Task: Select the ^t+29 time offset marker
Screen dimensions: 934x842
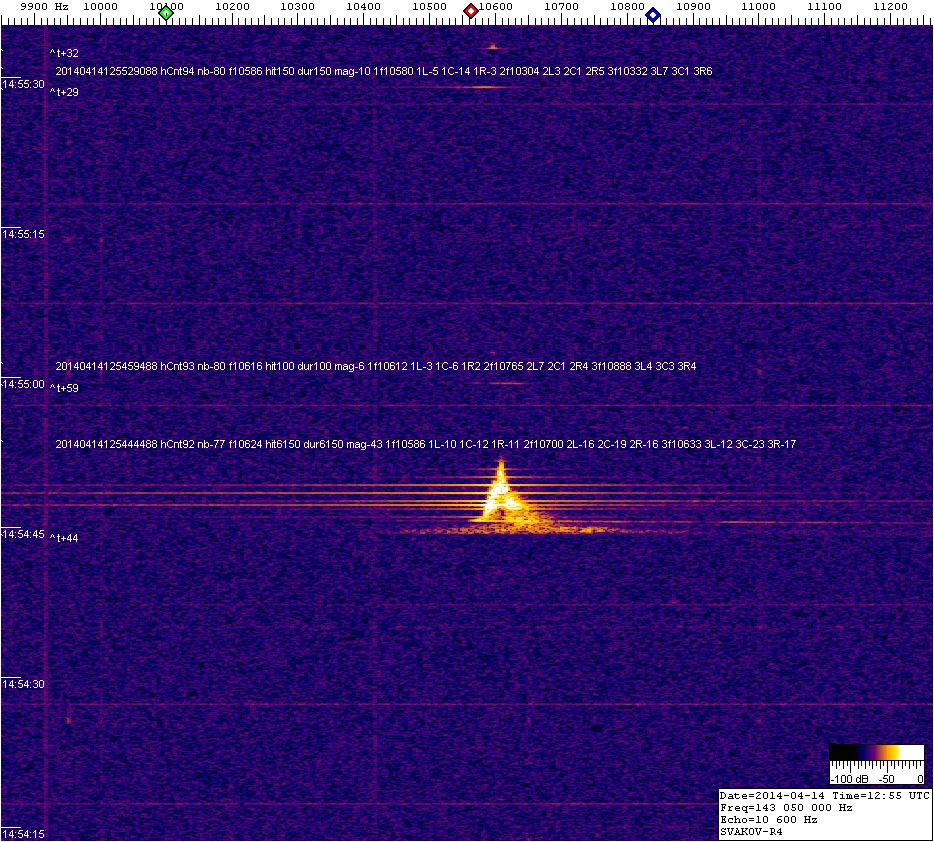Action: click(64, 92)
